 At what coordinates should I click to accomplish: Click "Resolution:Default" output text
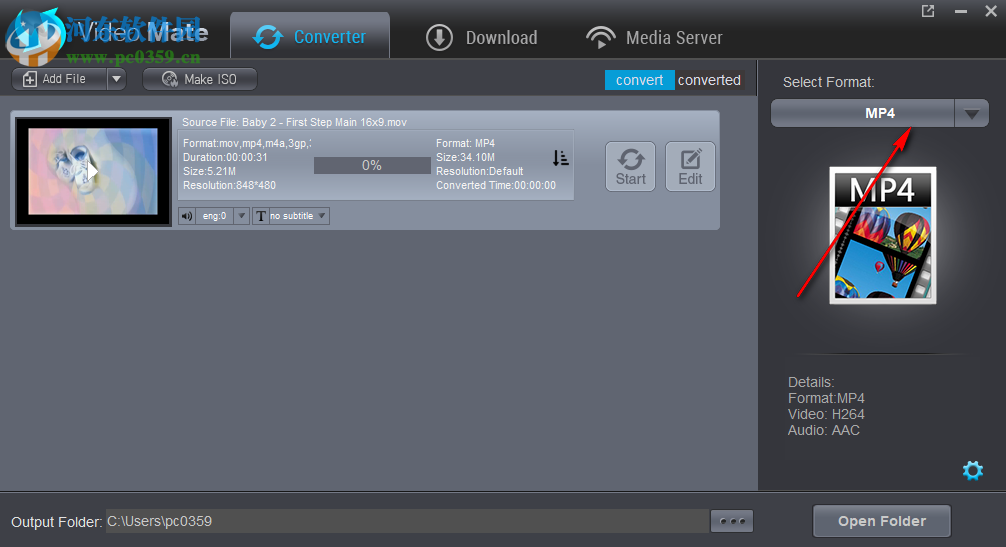pyautogui.click(x=479, y=171)
